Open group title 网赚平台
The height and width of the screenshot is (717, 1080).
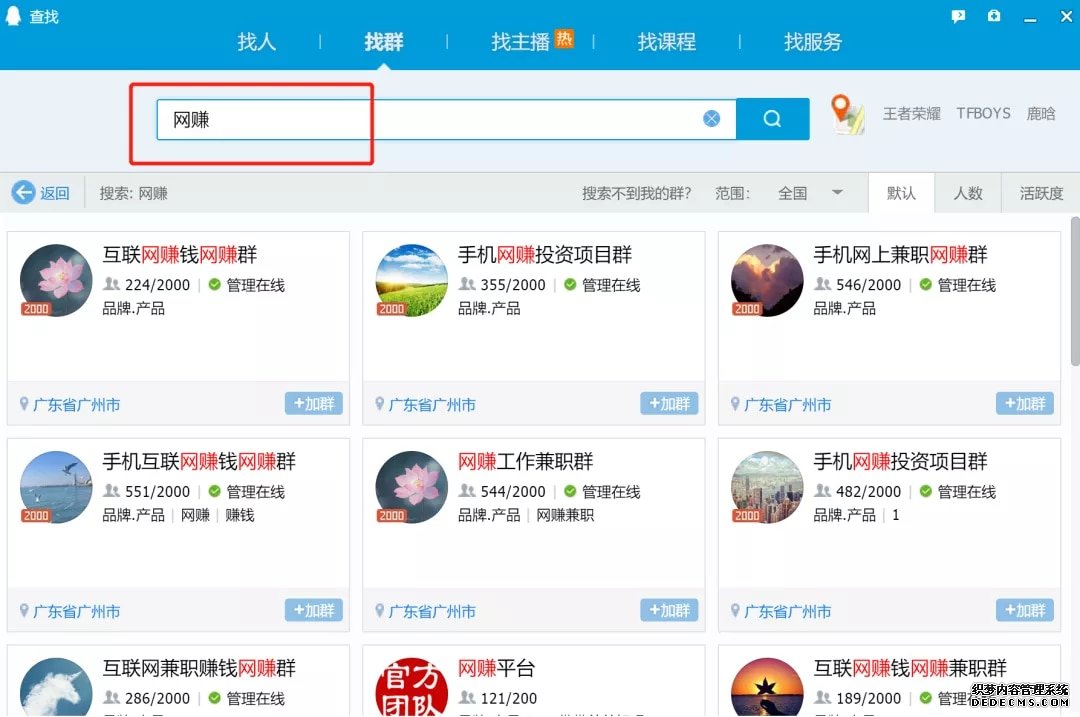[496, 668]
